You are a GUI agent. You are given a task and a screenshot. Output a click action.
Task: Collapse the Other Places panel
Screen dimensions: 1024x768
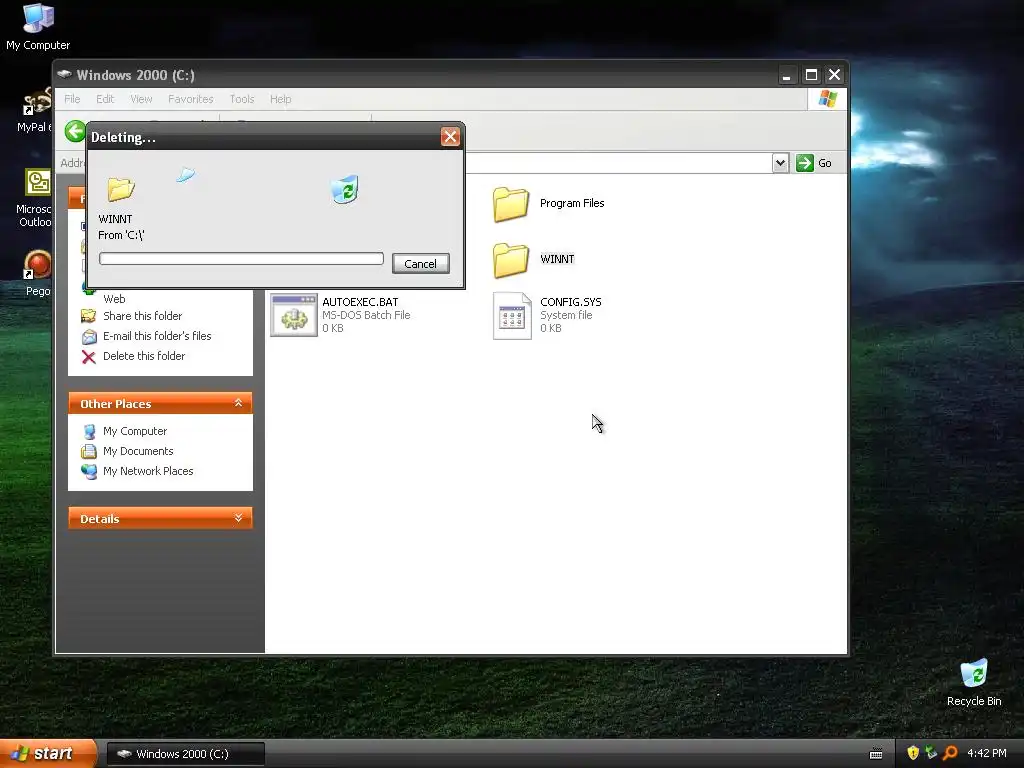coord(238,403)
